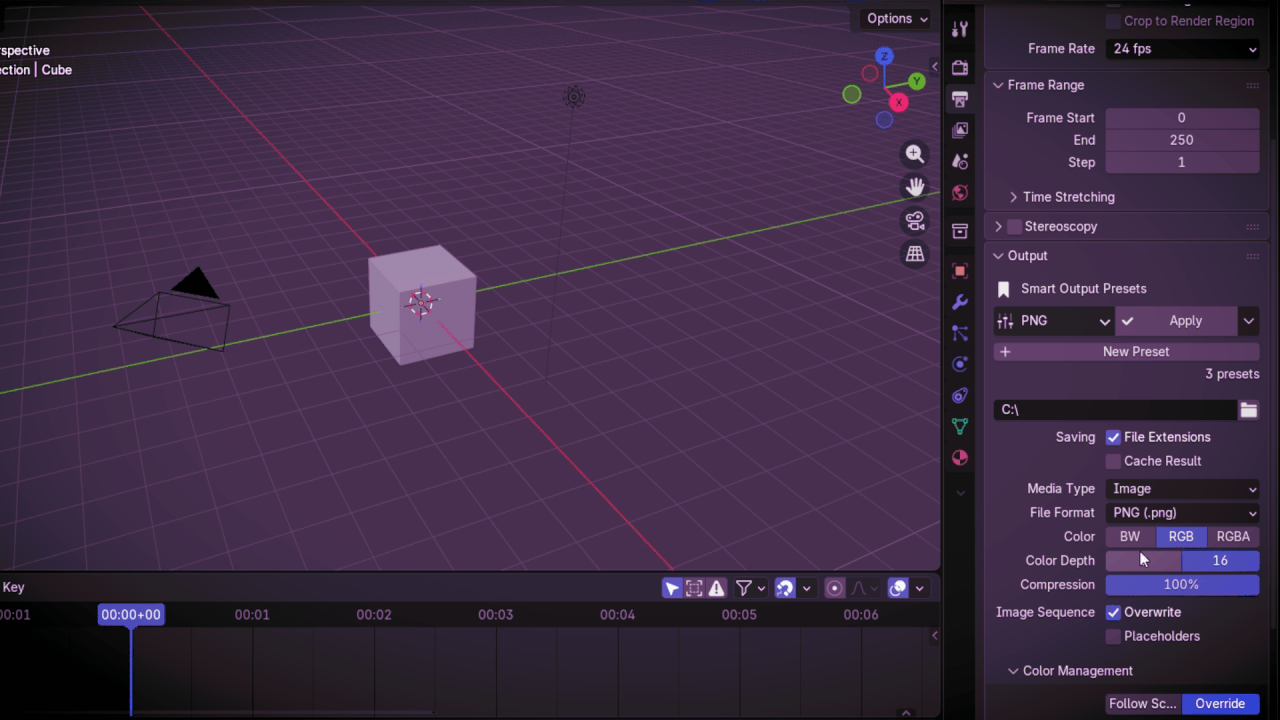Open the Modifiers properties tab
Viewport: 1280px width, 720px height.
(x=959, y=302)
